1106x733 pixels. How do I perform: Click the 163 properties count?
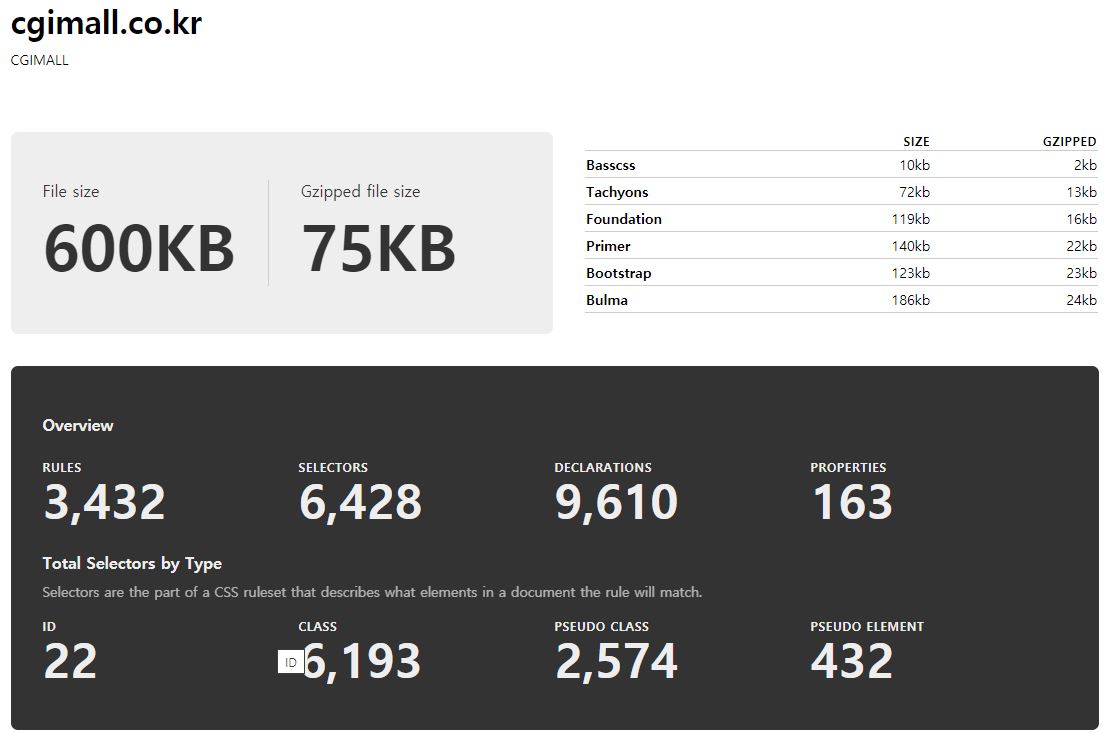tap(852, 502)
